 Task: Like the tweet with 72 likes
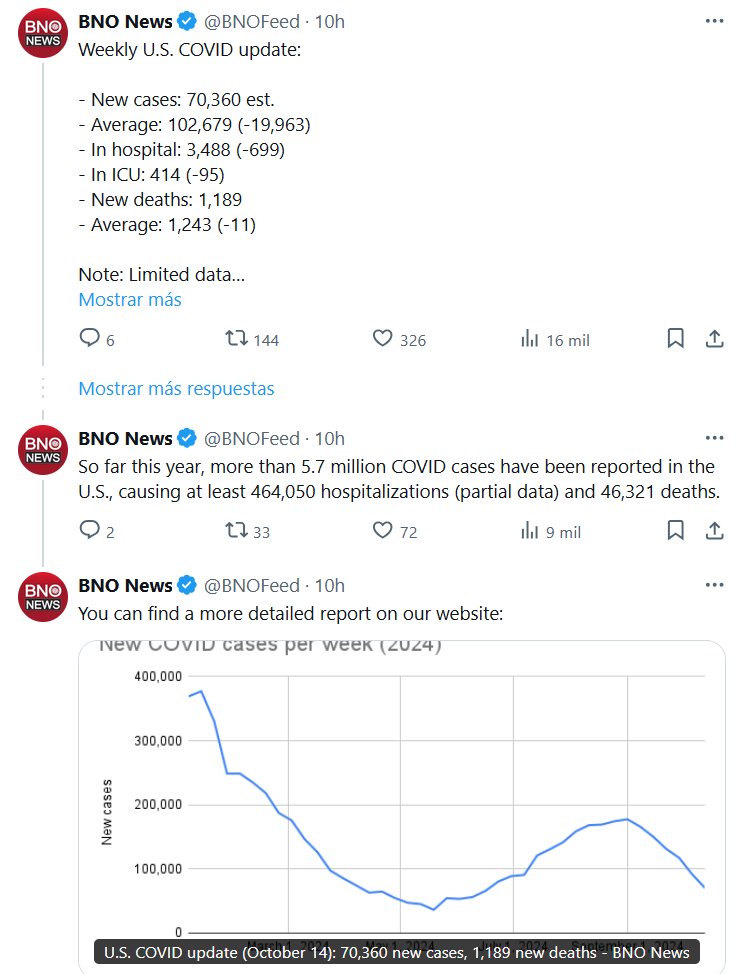[x=382, y=531]
